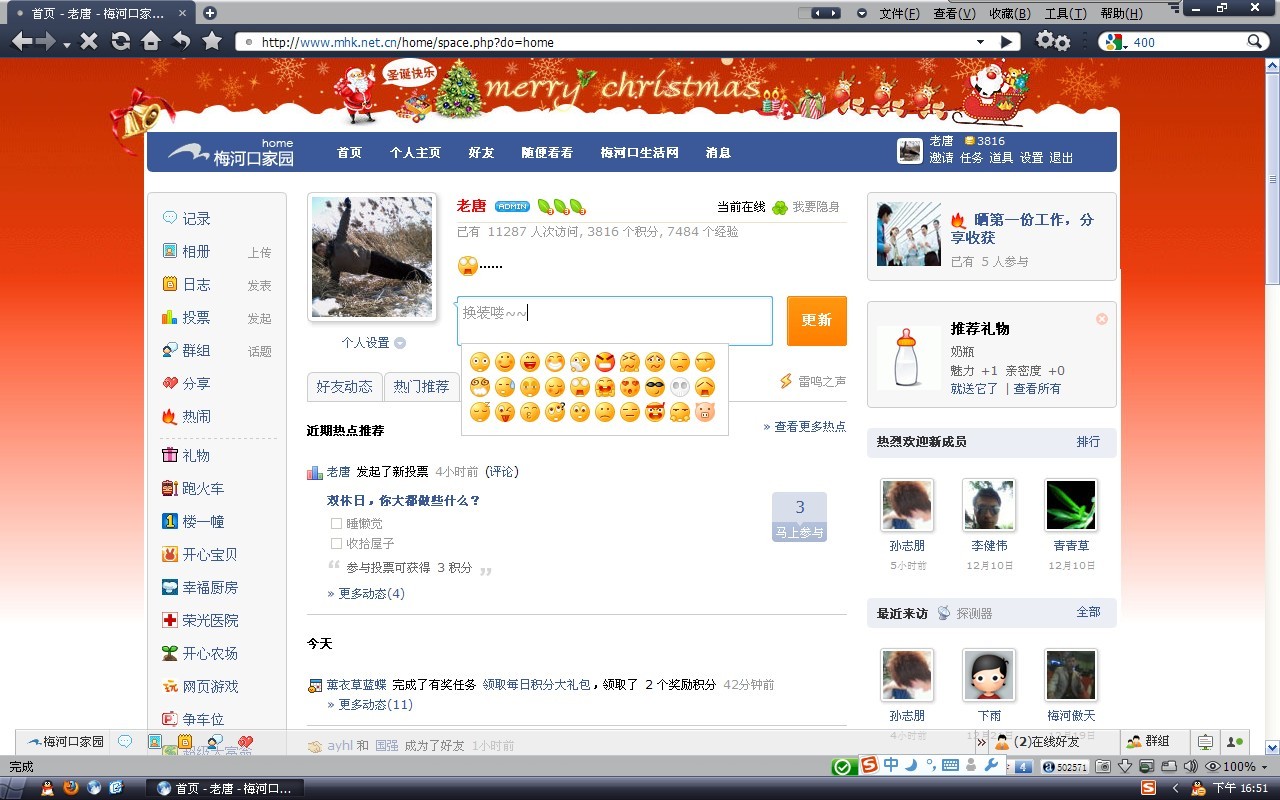Image resolution: width=1280 pixels, height=800 pixels.
Task: Click the go arrow next to the address bar
Action: (x=1008, y=42)
